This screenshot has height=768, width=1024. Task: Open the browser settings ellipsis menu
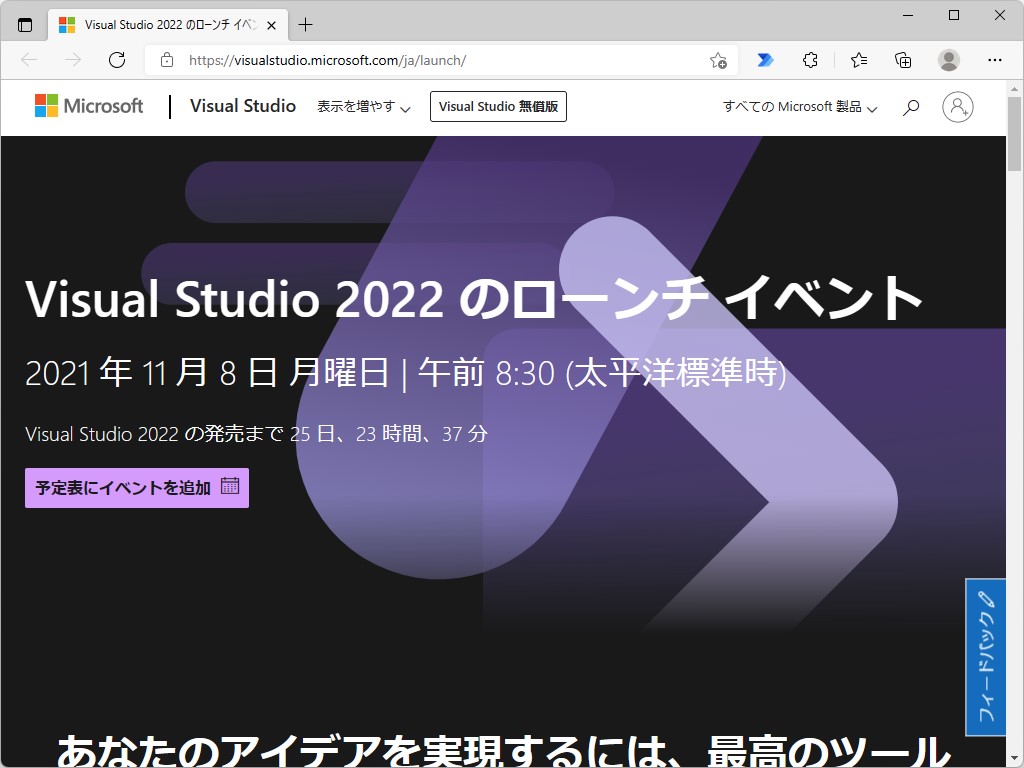996,60
